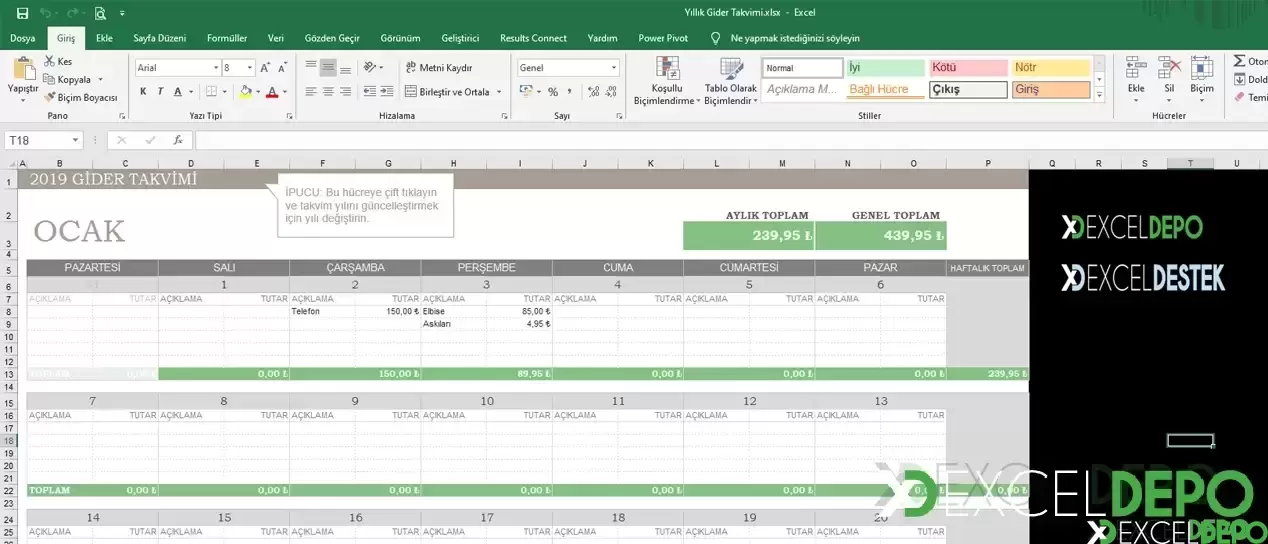Viewport: 1268px width, 544px height.
Task: Open the Biçim format cells menu
Action: tap(1201, 76)
